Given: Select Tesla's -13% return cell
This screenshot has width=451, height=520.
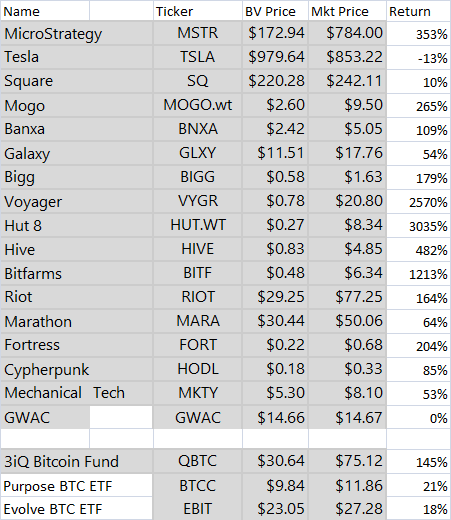Looking at the screenshot, I should tap(418, 57).
